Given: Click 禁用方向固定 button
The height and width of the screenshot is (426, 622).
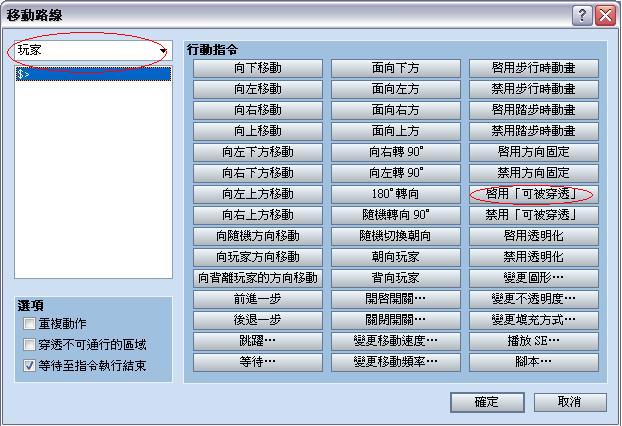Looking at the screenshot, I should pos(534,173).
